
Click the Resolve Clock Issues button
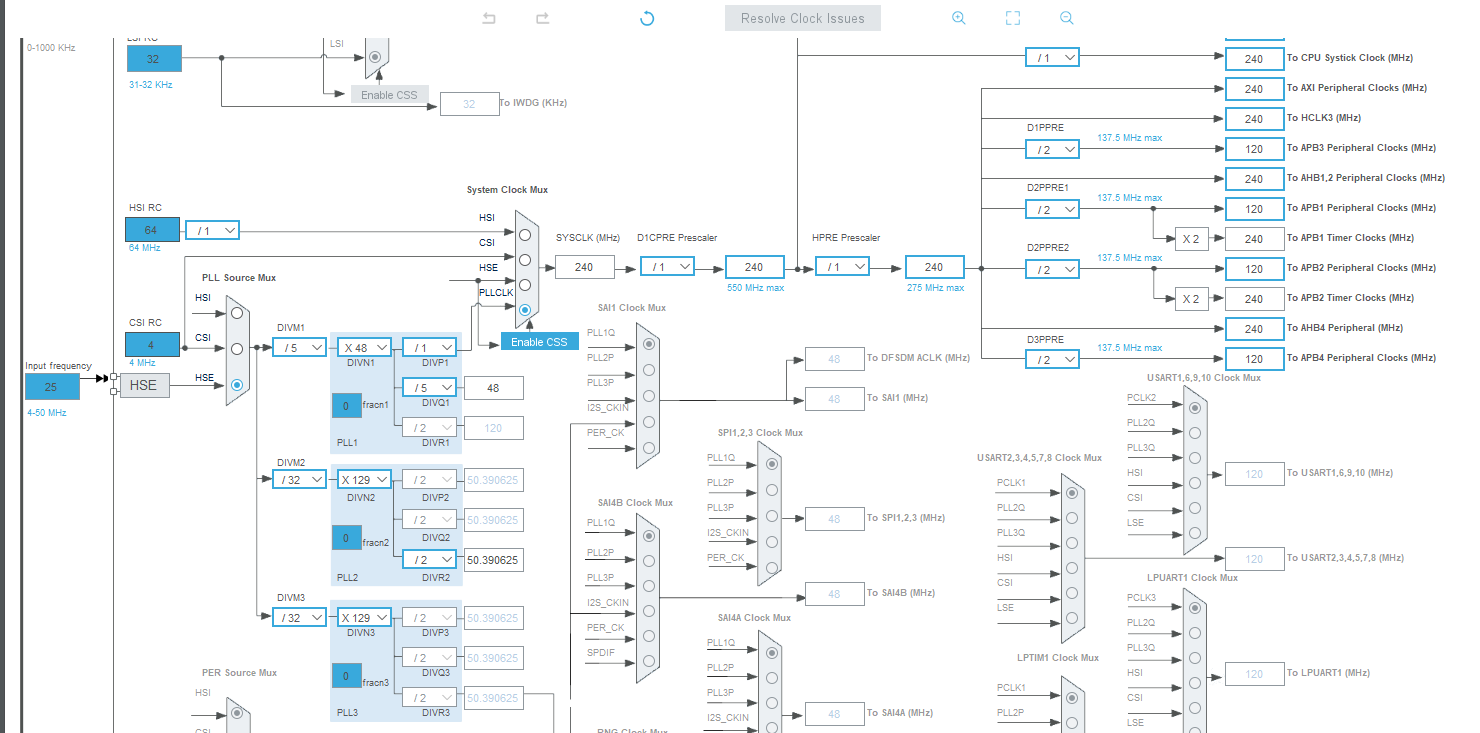[802, 17]
